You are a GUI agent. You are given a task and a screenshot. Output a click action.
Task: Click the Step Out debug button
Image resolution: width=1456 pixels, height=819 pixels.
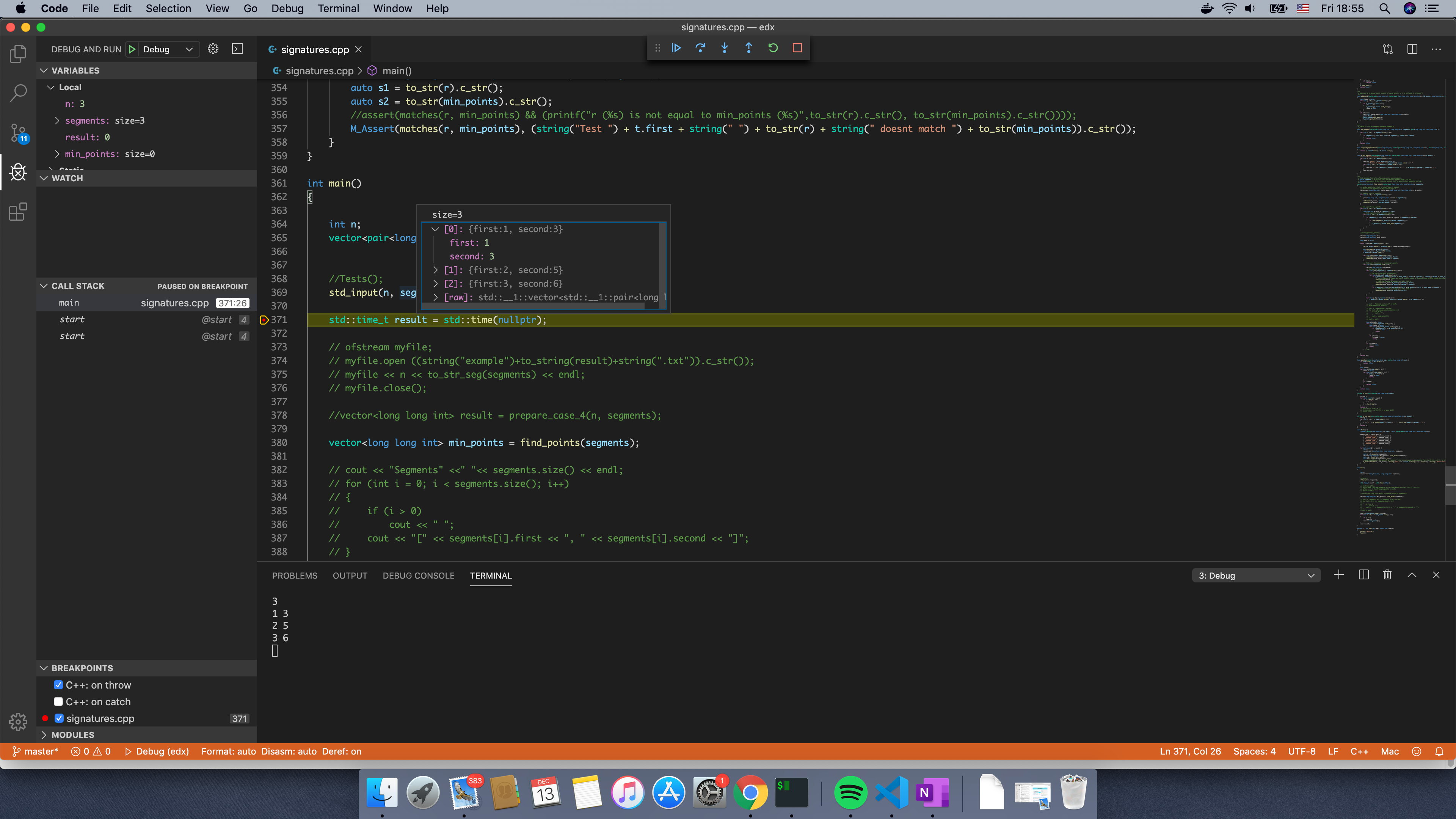pyautogui.click(x=748, y=48)
